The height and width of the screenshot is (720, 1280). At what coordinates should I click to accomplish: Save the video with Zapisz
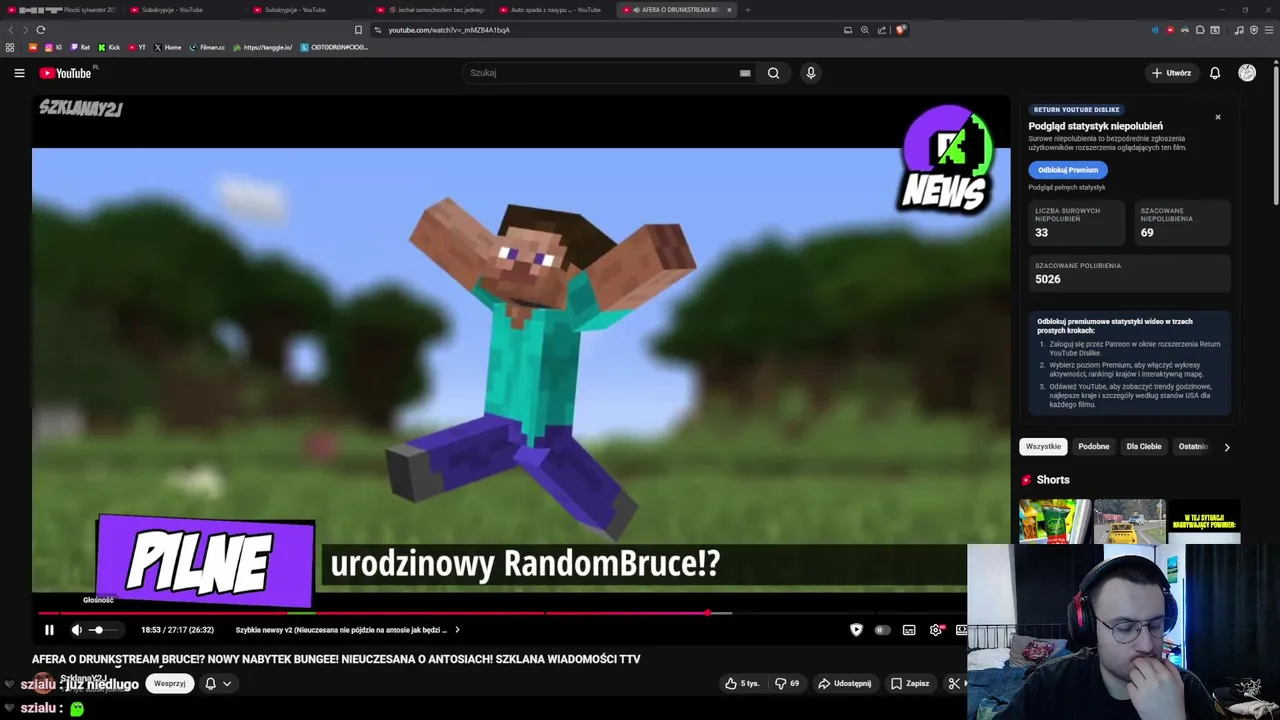tap(910, 683)
